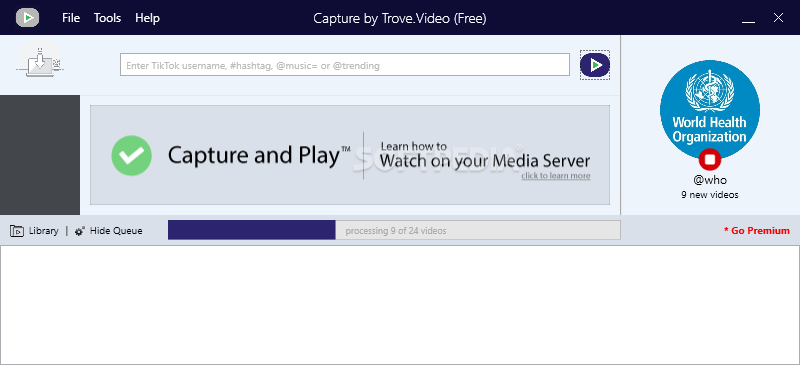Stop the @who capture with red stop button

tap(709, 160)
